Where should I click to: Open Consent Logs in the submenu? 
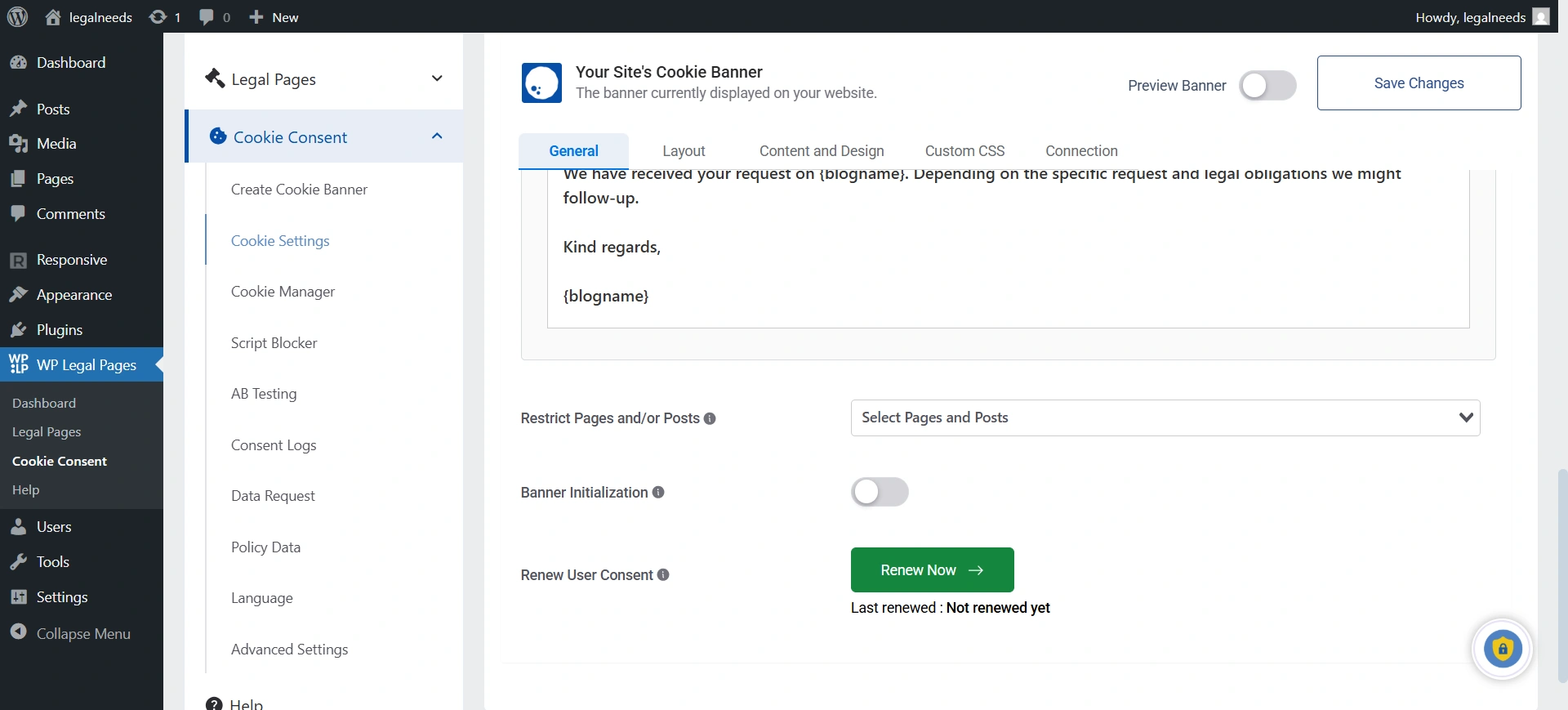tap(274, 445)
